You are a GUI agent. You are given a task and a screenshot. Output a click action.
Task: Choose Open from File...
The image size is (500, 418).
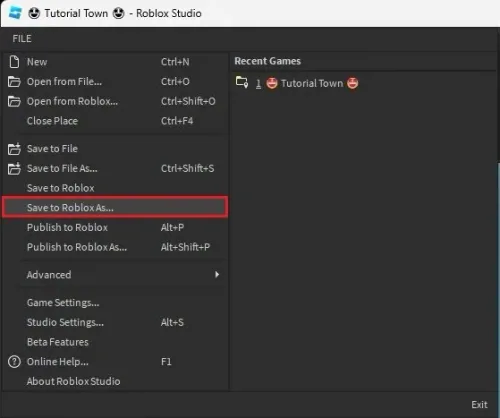pyautogui.click(x=115, y=82)
